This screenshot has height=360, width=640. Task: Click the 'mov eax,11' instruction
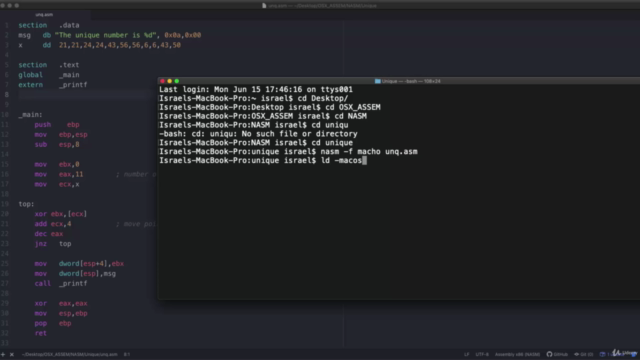(59, 174)
